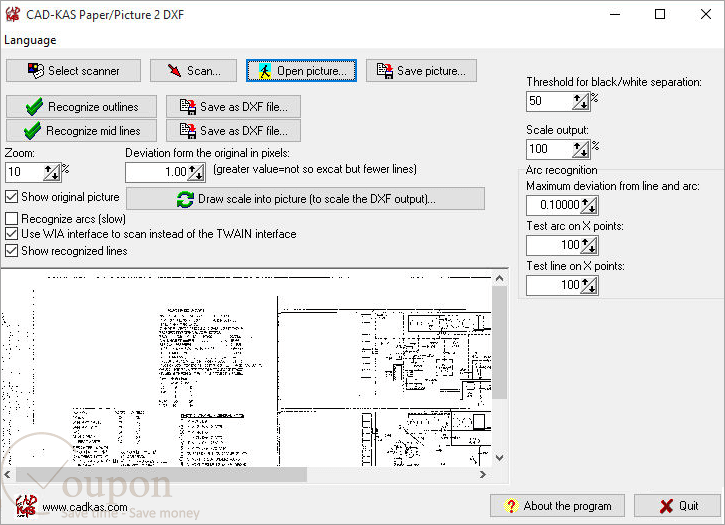This screenshot has height=525, width=725.
Task: Click the horizontal scrollbar thumb
Action: [x=161, y=475]
